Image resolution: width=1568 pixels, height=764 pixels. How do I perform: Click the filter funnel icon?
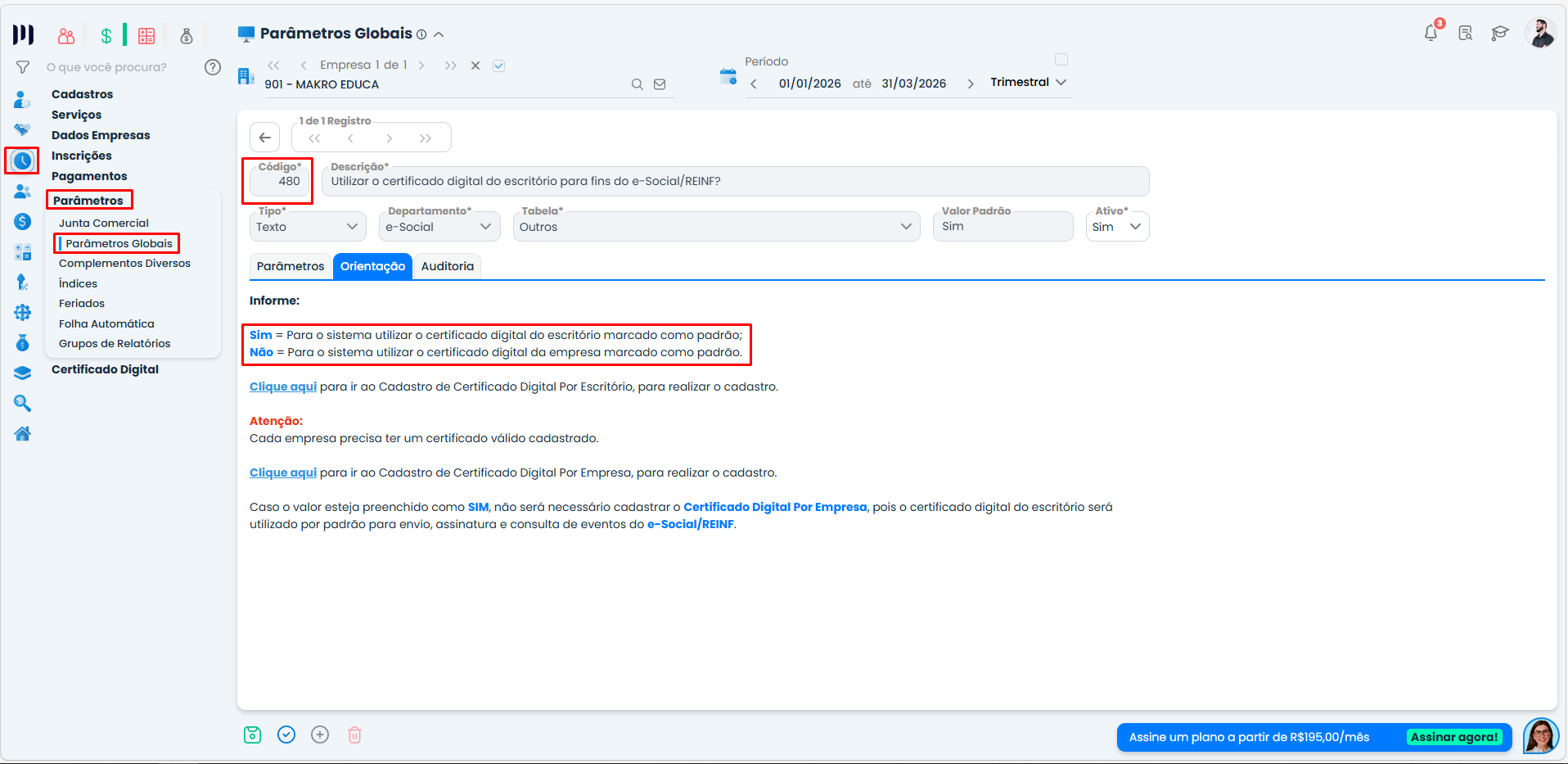coord(23,67)
